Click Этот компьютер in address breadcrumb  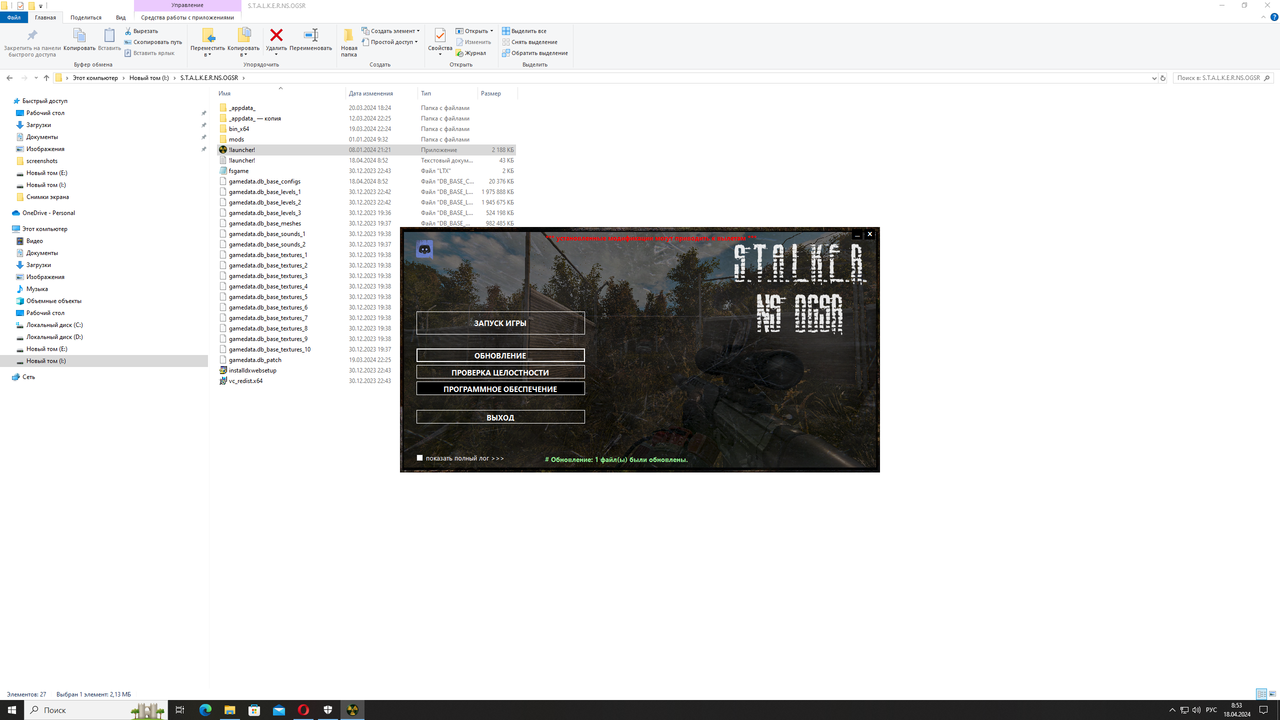(95, 78)
